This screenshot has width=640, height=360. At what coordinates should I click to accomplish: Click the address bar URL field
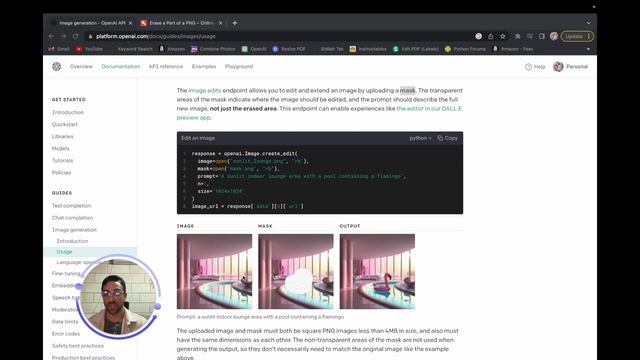pos(282,36)
